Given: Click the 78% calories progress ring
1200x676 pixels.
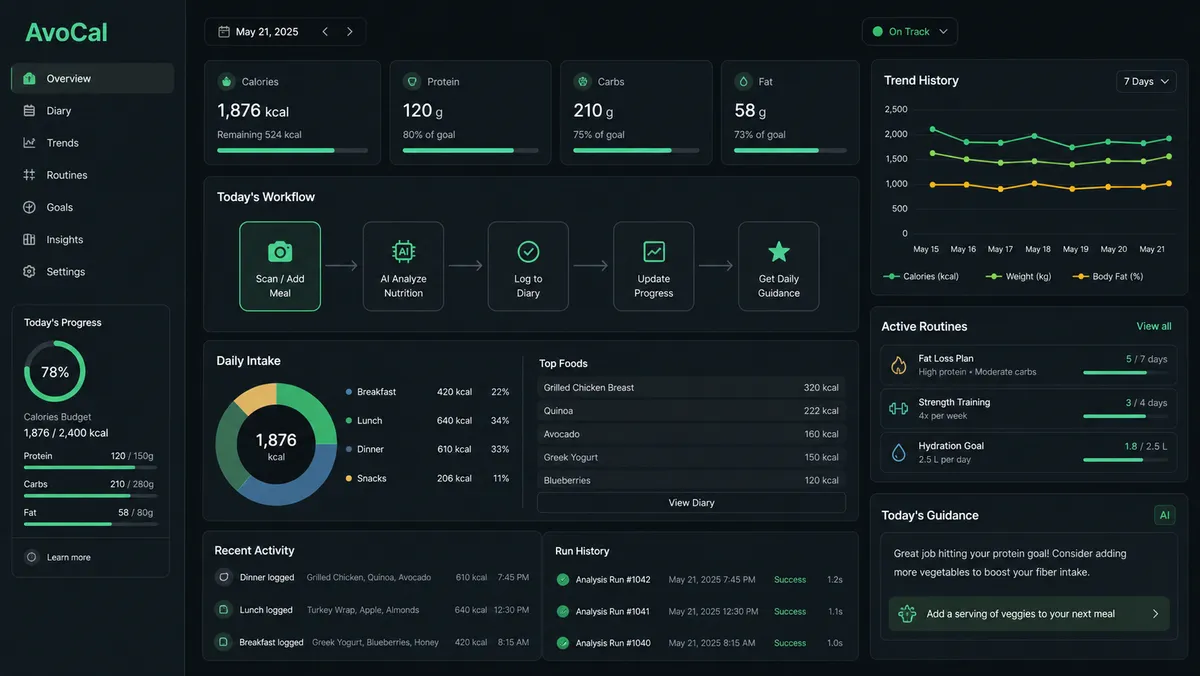Looking at the screenshot, I should point(55,371).
